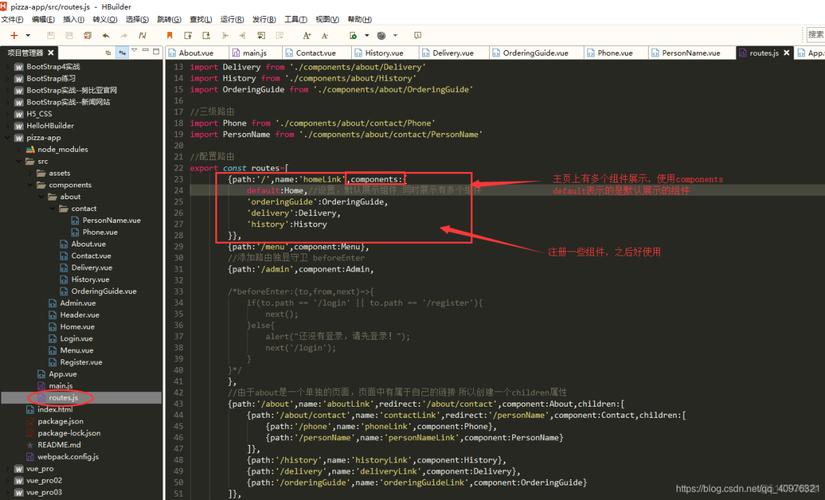Maximize the project manager panel
This screenshot has height=500, width=825.
tap(156, 52)
